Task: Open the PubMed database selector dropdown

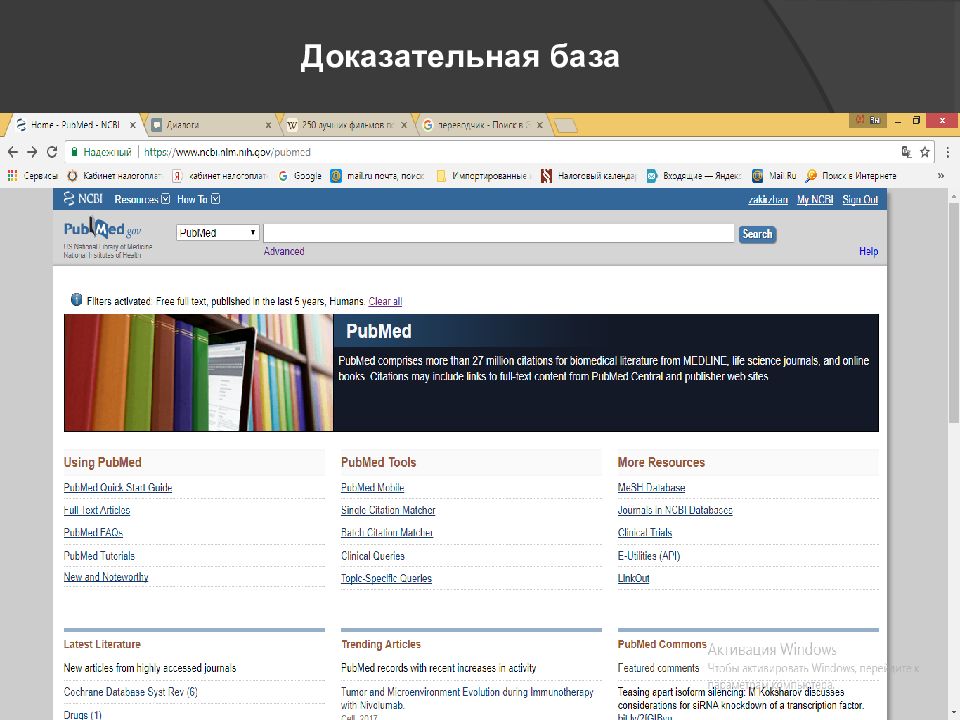Action: [x=217, y=233]
